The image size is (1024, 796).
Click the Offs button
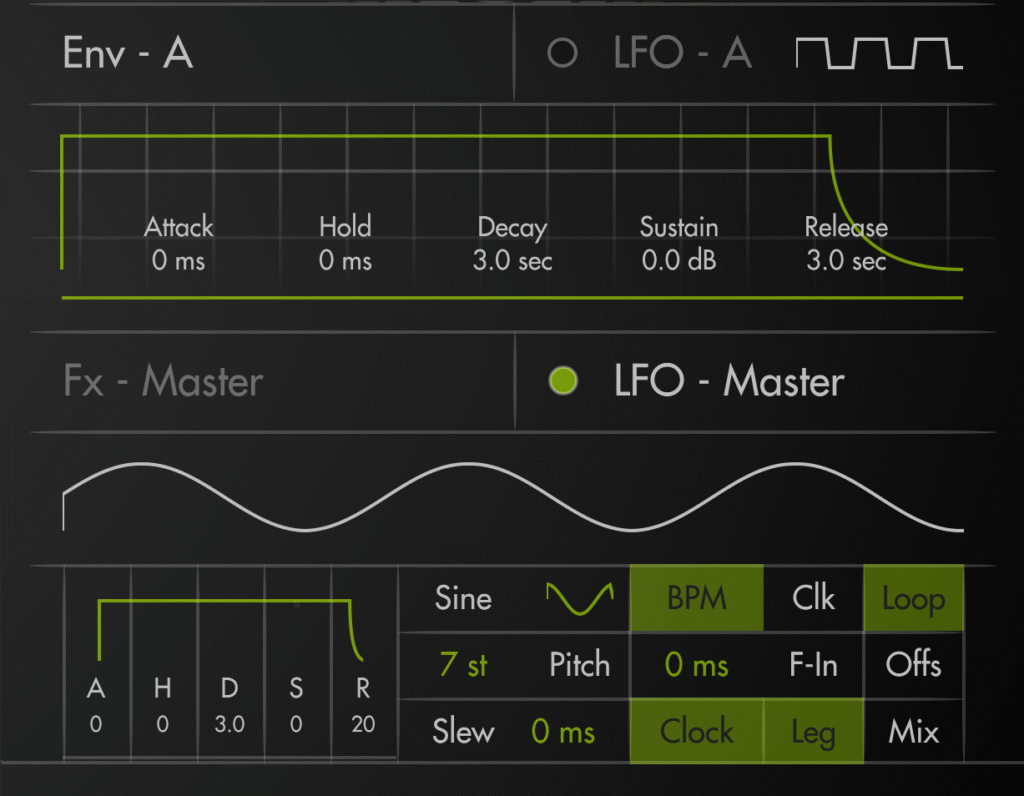913,665
